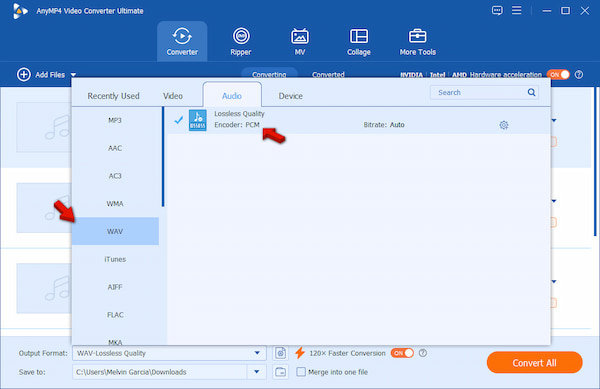This screenshot has width=600, height=389.
Task: Select Lossless Quality PCM preset
Action: (359, 120)
